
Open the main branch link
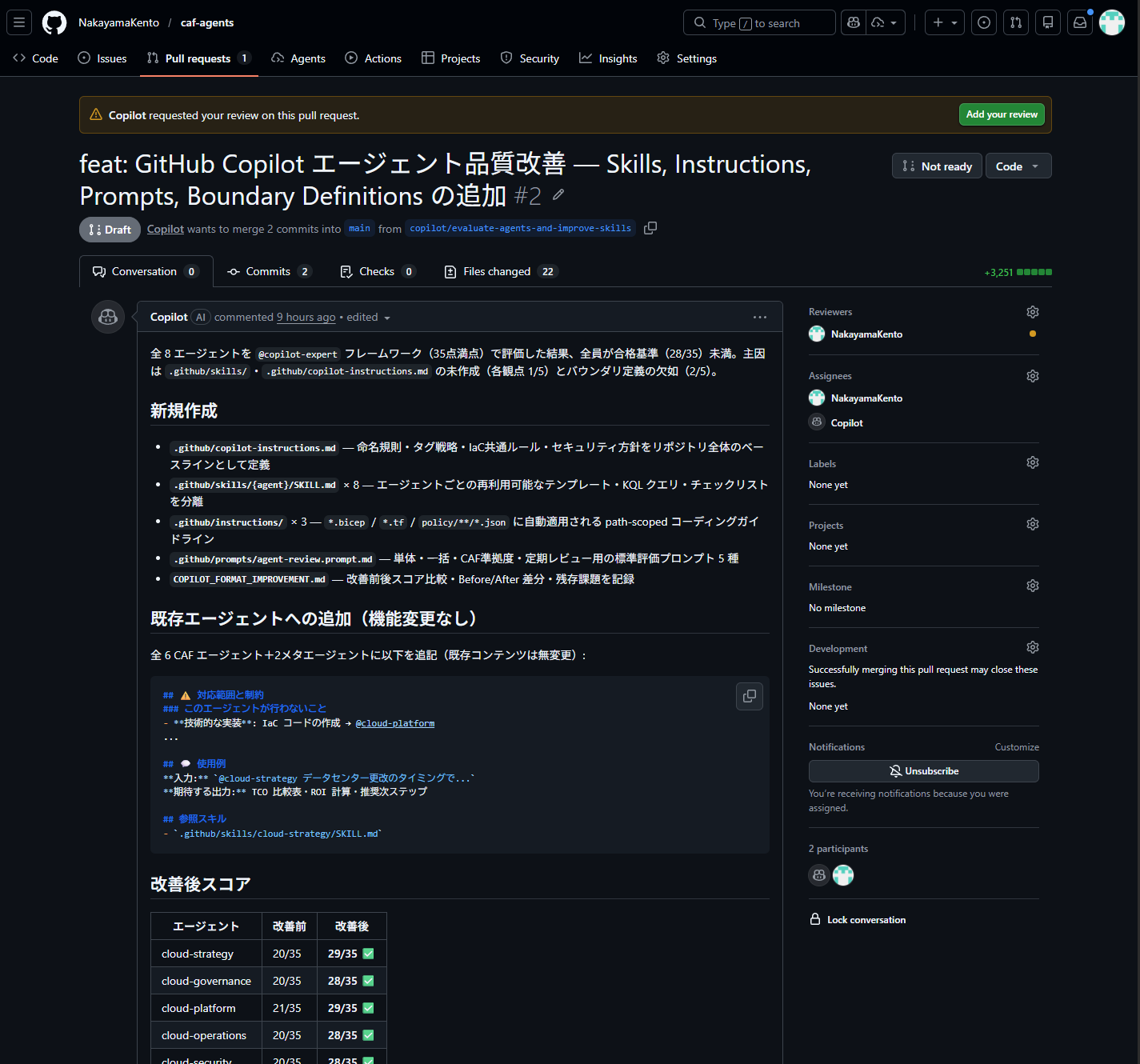click(358, 228)
